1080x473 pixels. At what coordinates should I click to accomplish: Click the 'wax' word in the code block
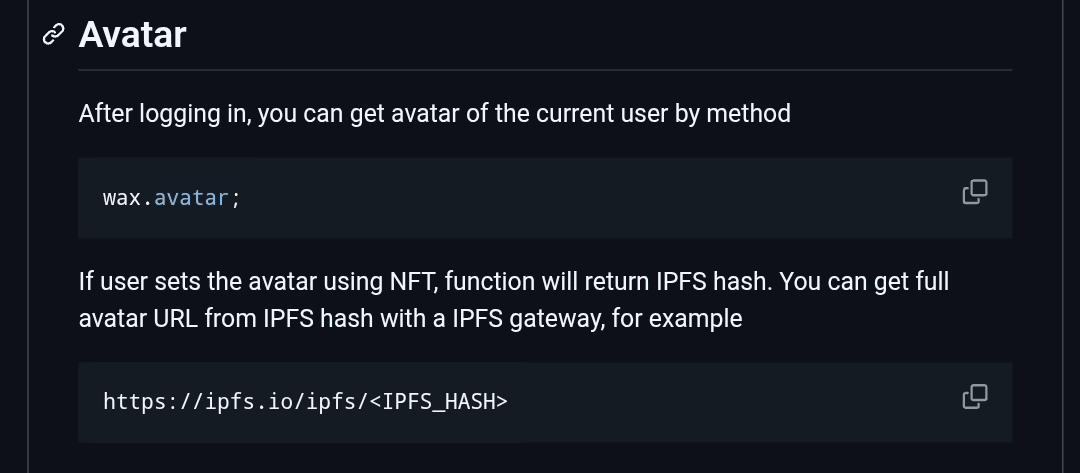122,198
